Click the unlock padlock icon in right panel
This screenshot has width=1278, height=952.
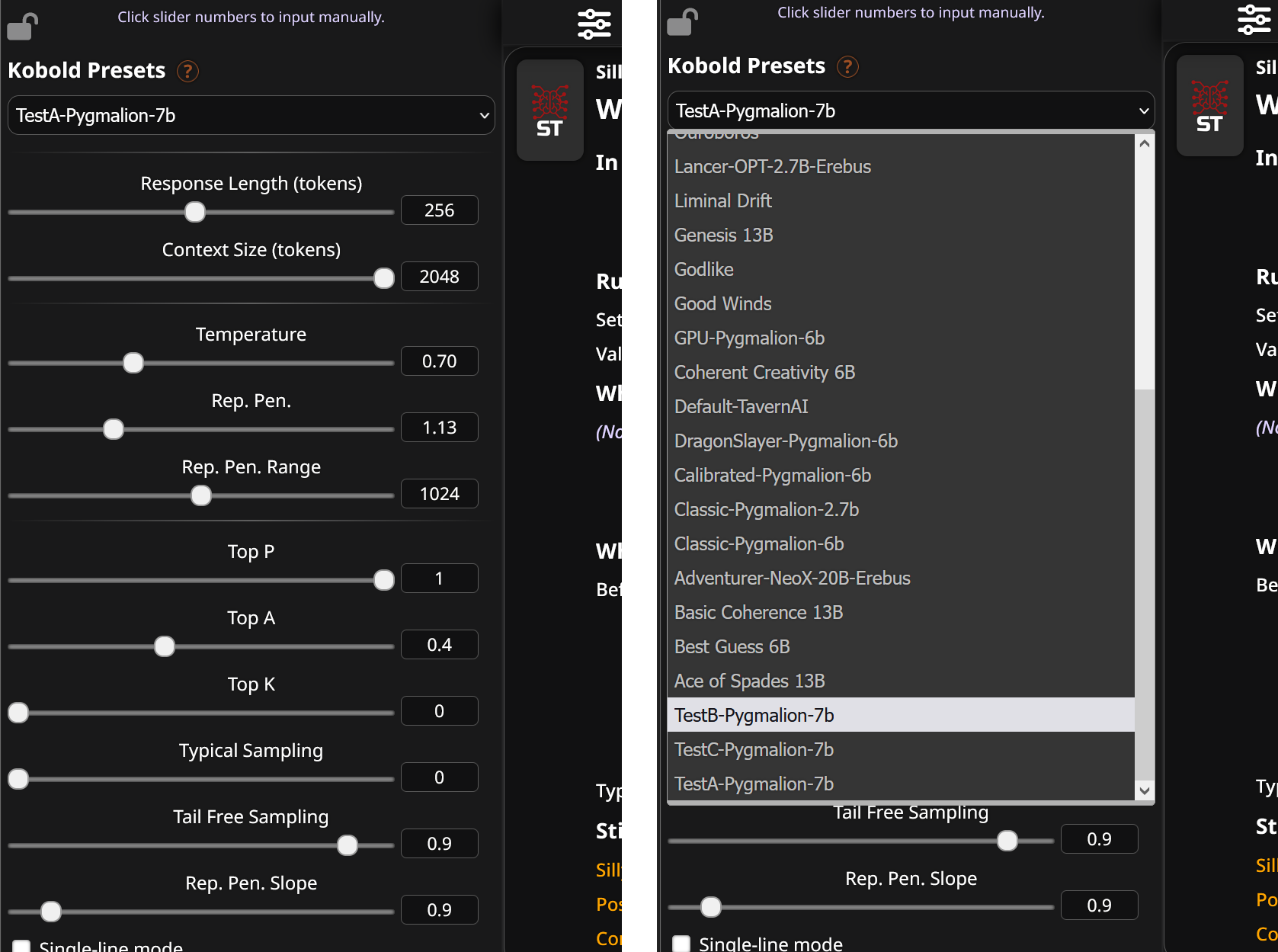[682, 22]
